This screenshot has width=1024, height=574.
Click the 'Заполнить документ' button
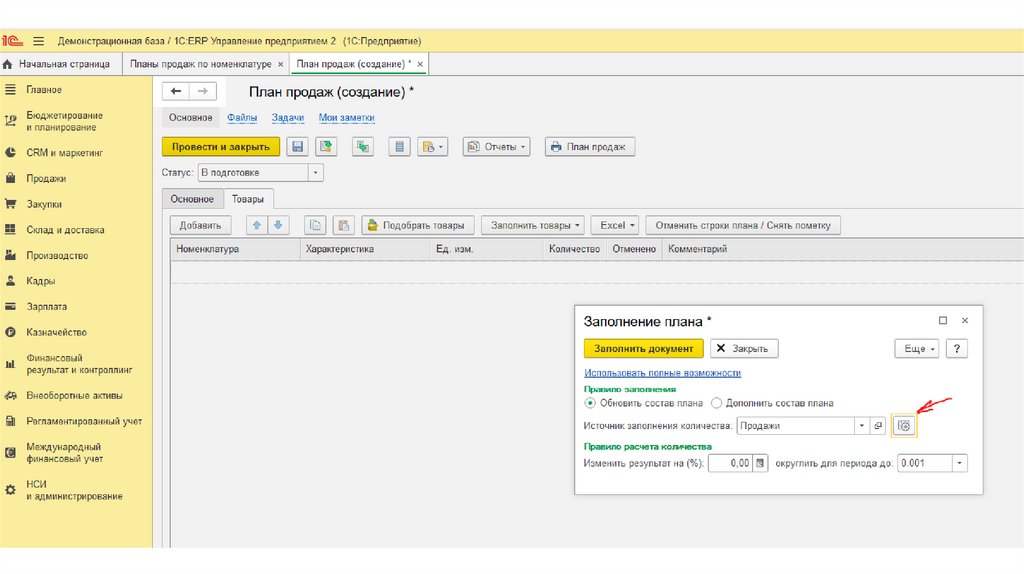[643, 349]
